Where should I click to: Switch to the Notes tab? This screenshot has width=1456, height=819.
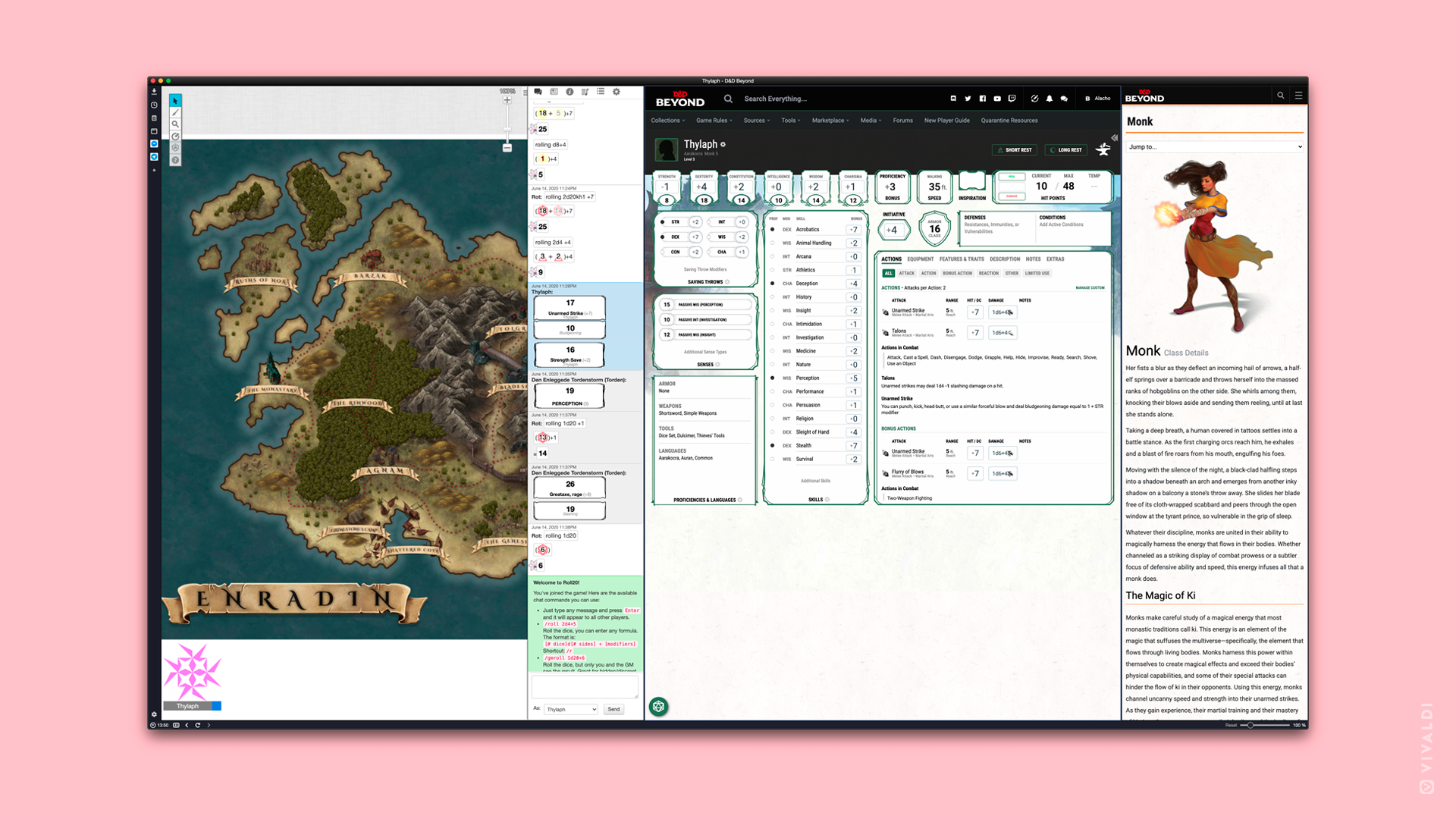point(1033,259)
